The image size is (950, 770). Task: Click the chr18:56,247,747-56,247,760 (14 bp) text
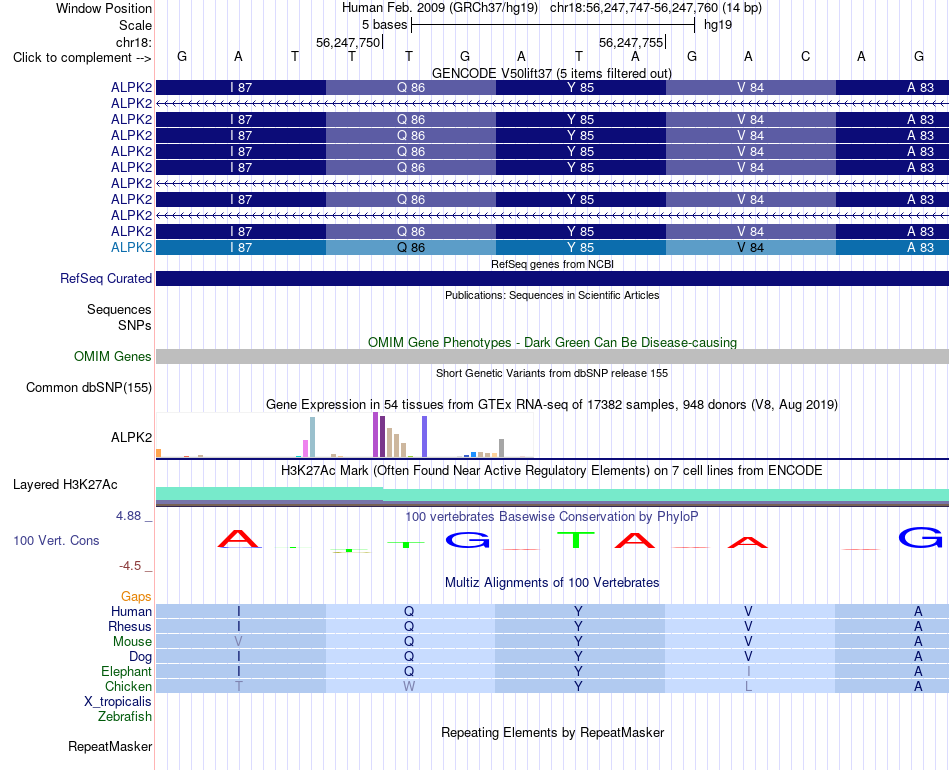656,8
